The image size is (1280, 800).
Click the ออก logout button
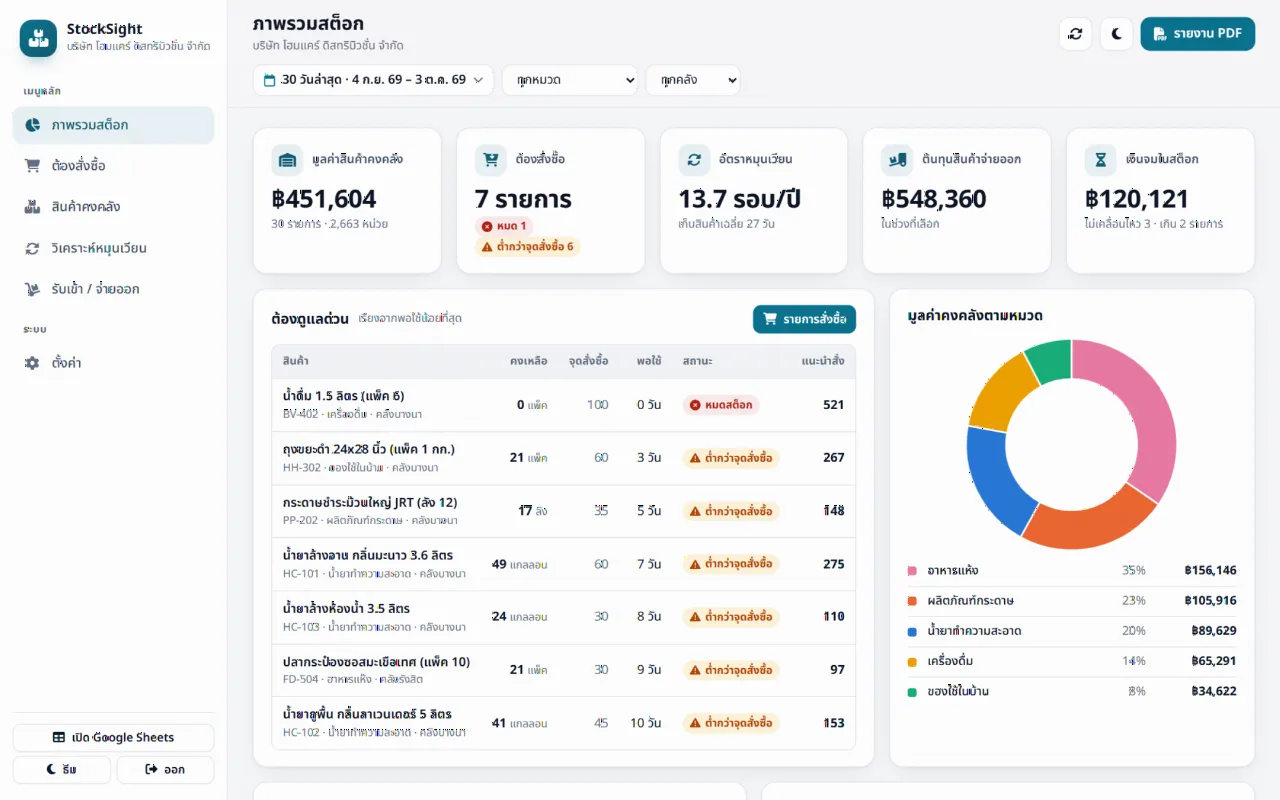(x=165, y=770)
